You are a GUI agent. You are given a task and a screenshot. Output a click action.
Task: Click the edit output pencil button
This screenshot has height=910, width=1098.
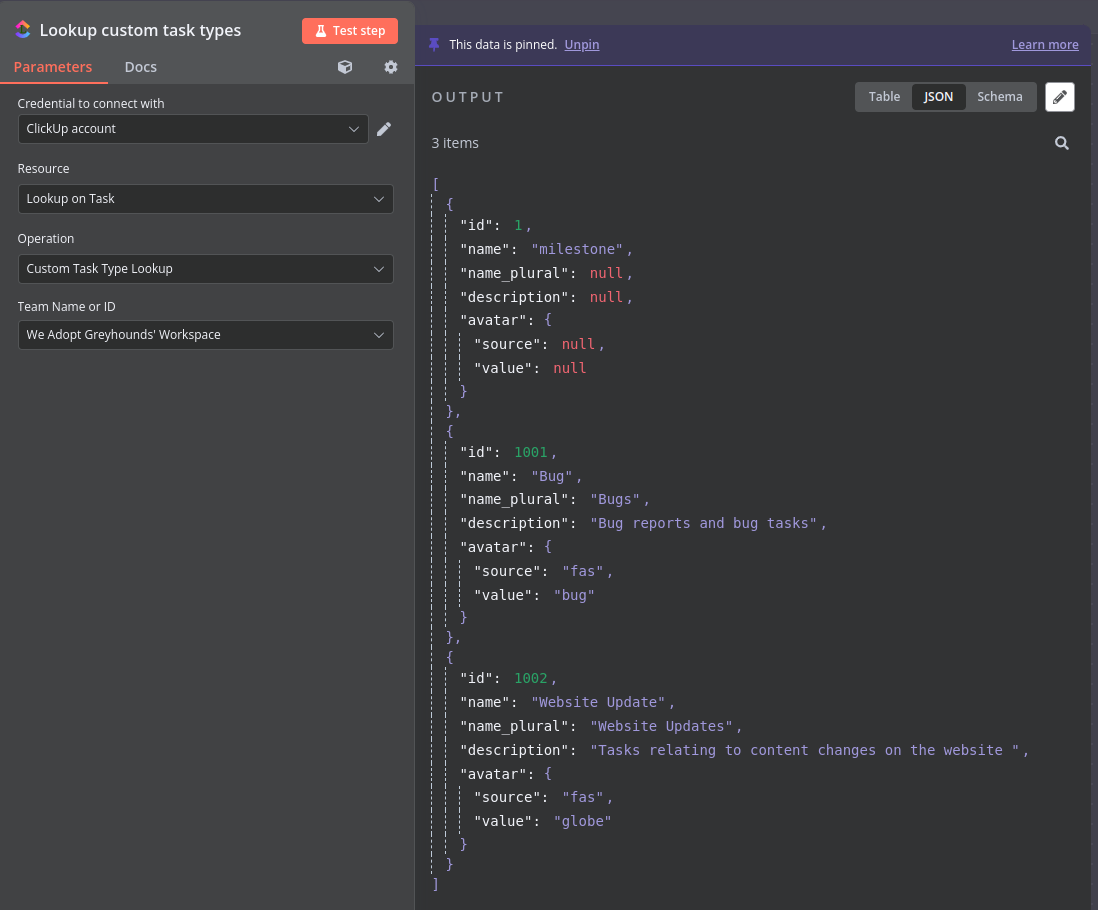(1059, 97)
